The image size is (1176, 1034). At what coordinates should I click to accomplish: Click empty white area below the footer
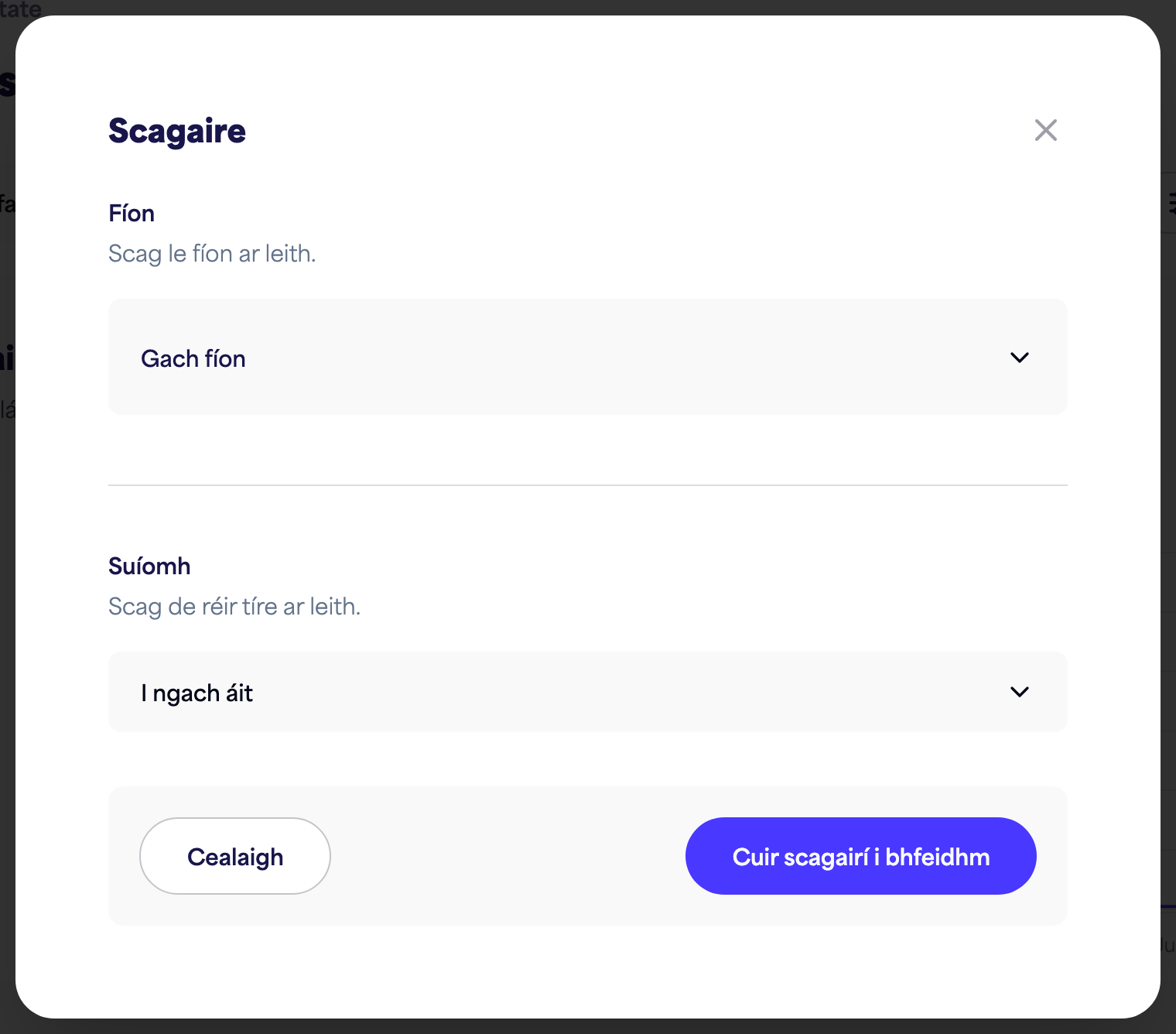click(587, 971)
